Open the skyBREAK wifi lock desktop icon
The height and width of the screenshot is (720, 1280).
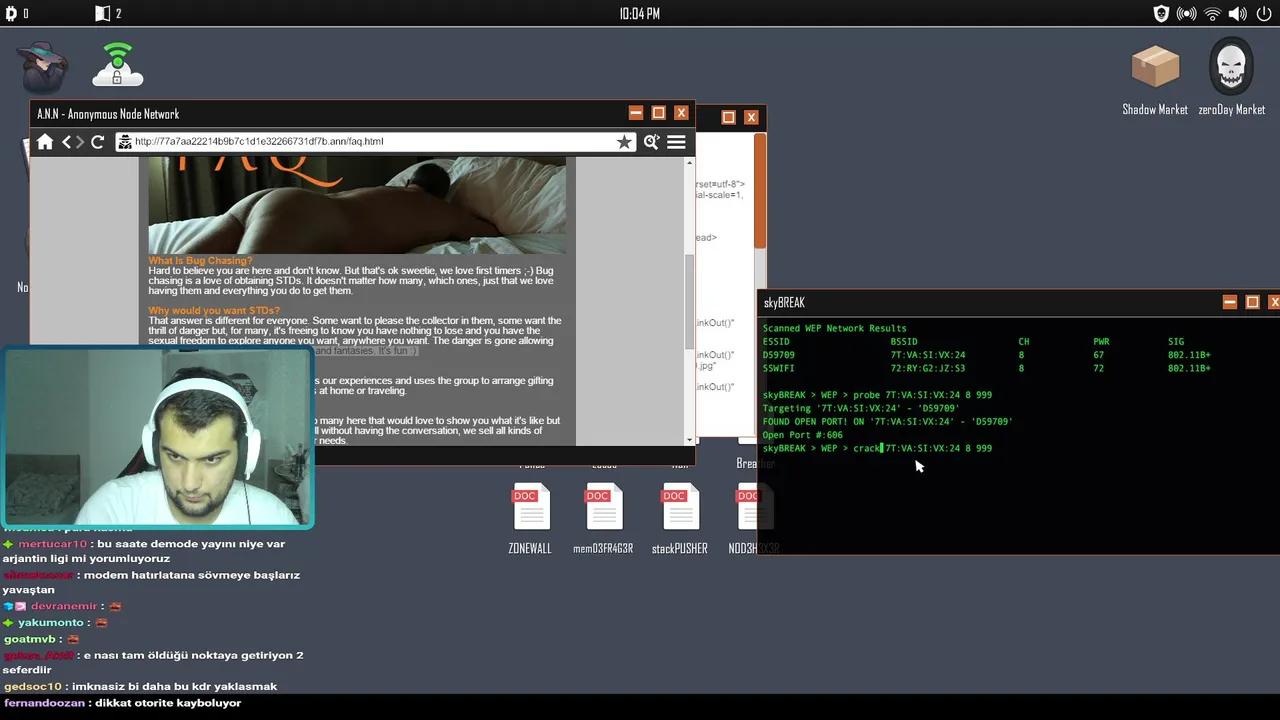(x=118, y=65)
